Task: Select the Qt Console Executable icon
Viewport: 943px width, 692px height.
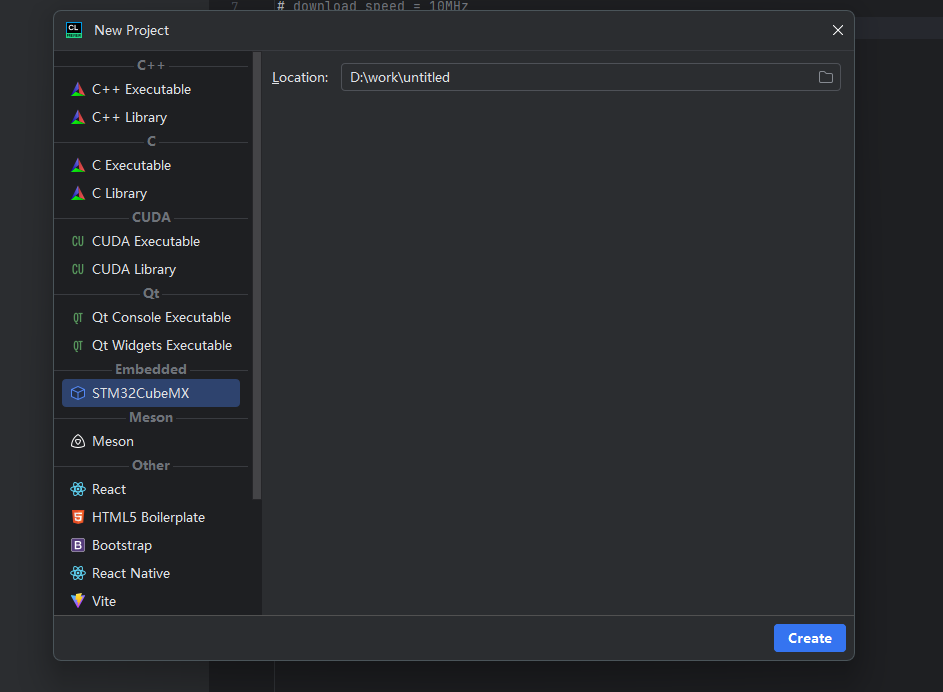Action: pyautogui.click(x=78, y=317)
